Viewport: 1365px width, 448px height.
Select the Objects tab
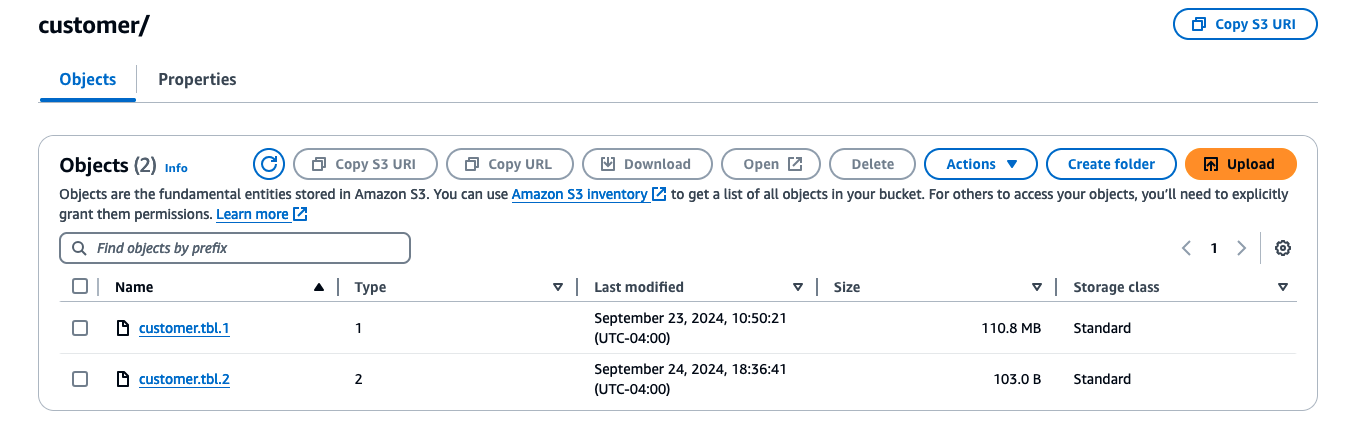coord(88,79)
